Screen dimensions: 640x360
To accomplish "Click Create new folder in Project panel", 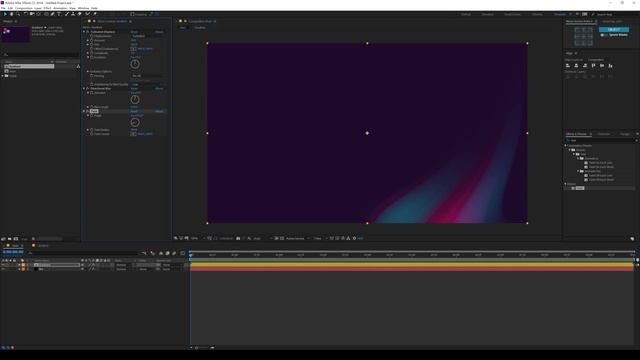I will 9,239.
